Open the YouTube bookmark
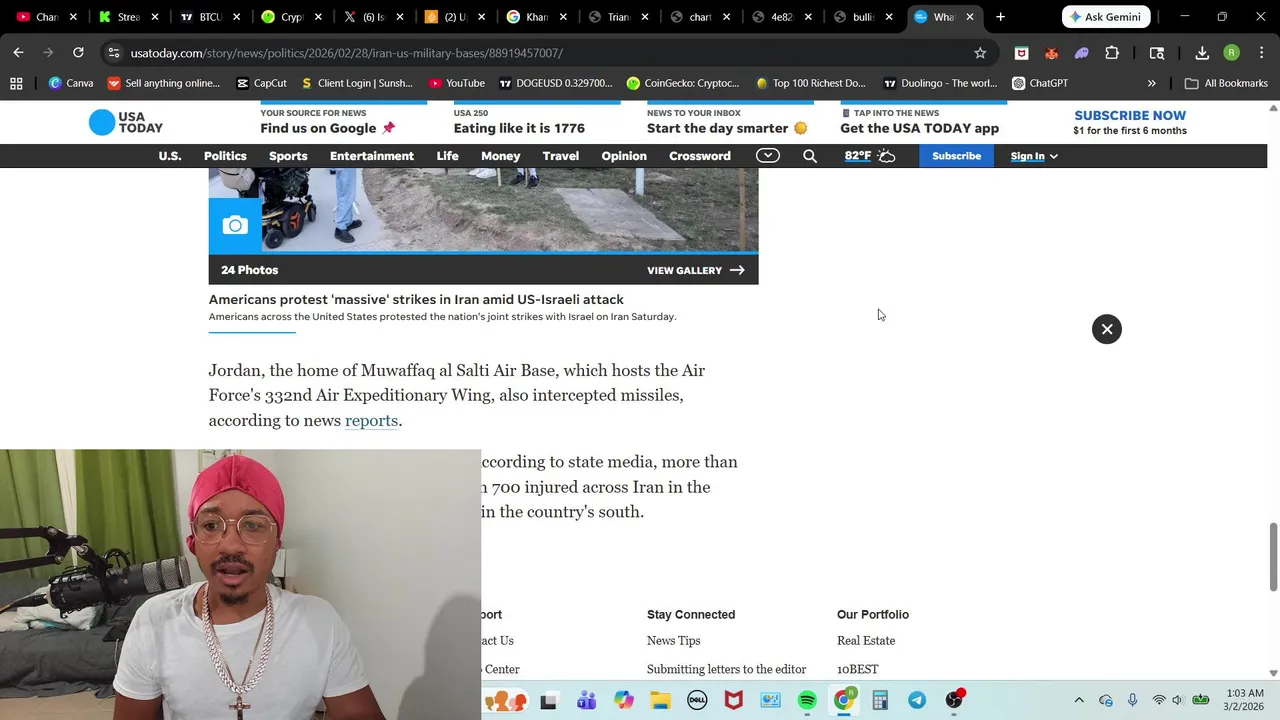 [x=457, y=83]
